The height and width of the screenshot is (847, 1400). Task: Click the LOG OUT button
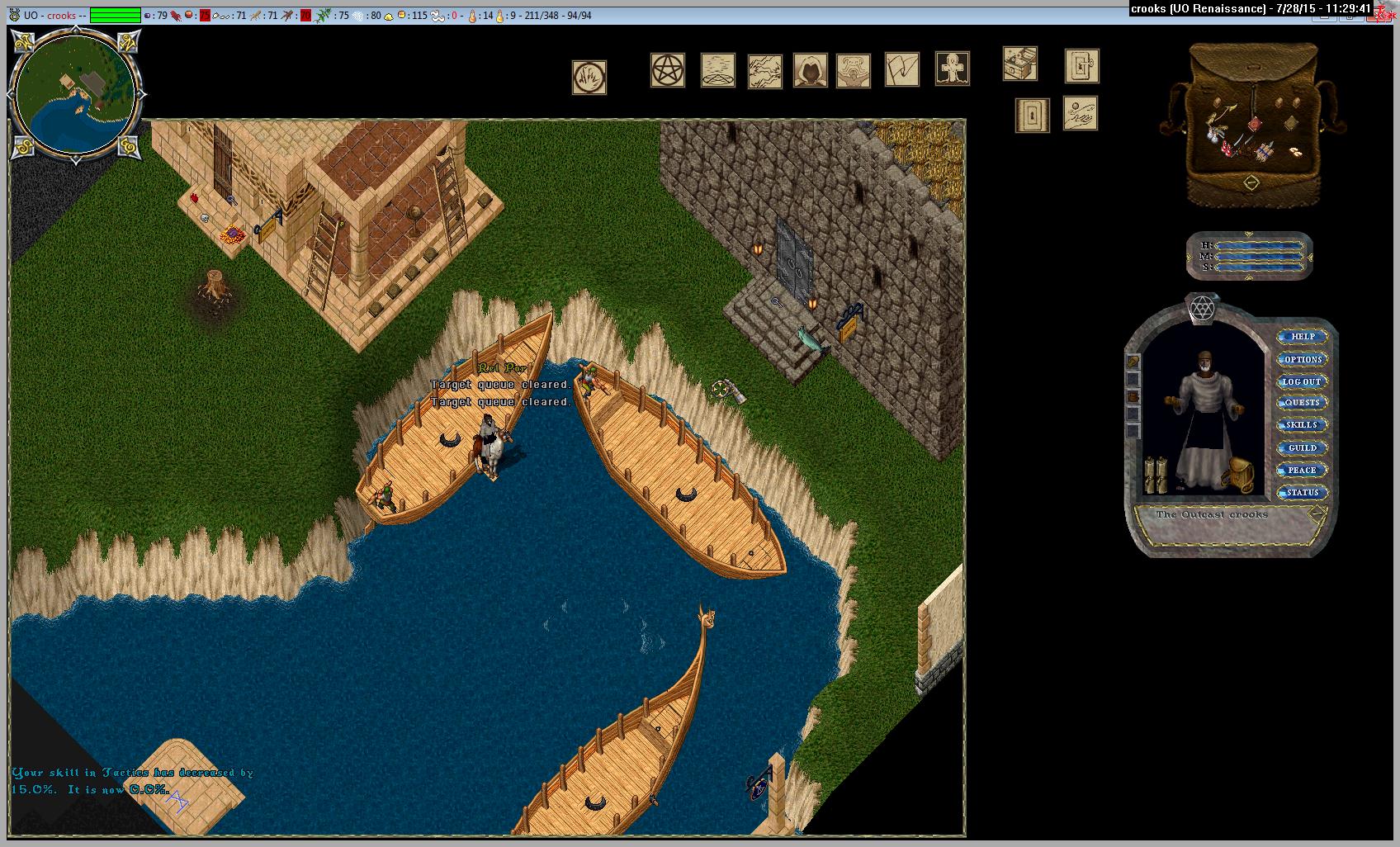click(x=1303, y=381)
